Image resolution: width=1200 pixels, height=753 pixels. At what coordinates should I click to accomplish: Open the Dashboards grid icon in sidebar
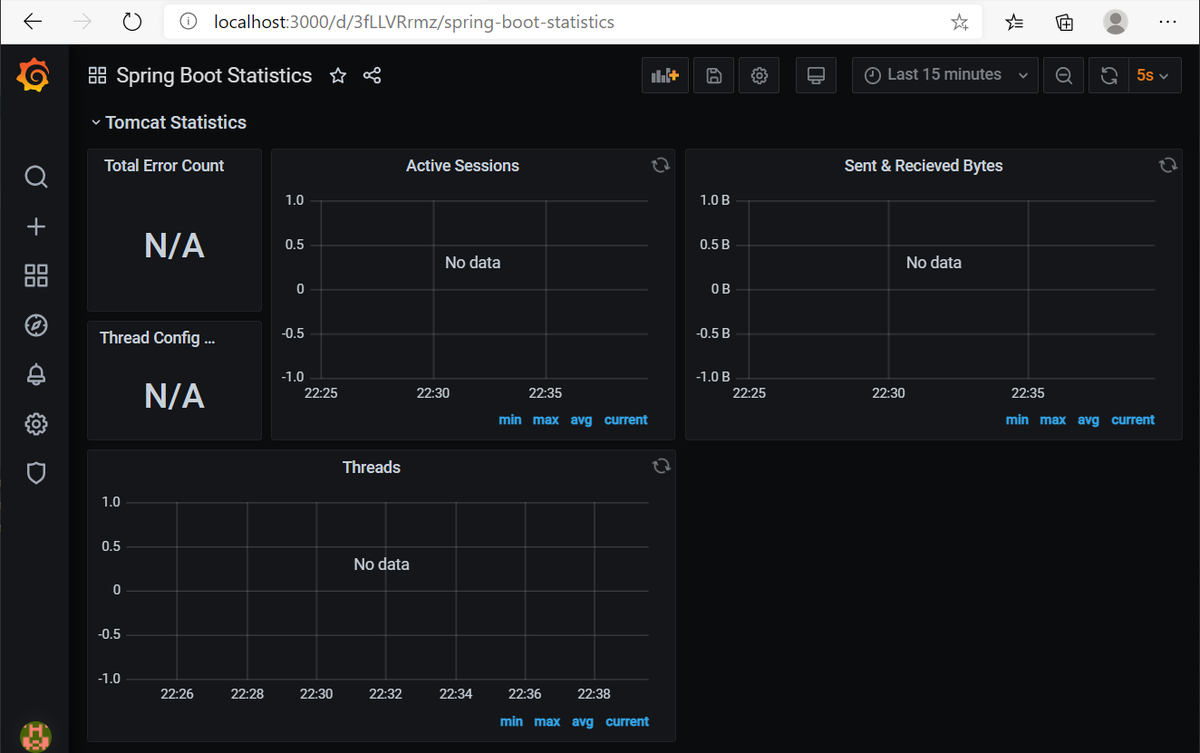point(36,276)
